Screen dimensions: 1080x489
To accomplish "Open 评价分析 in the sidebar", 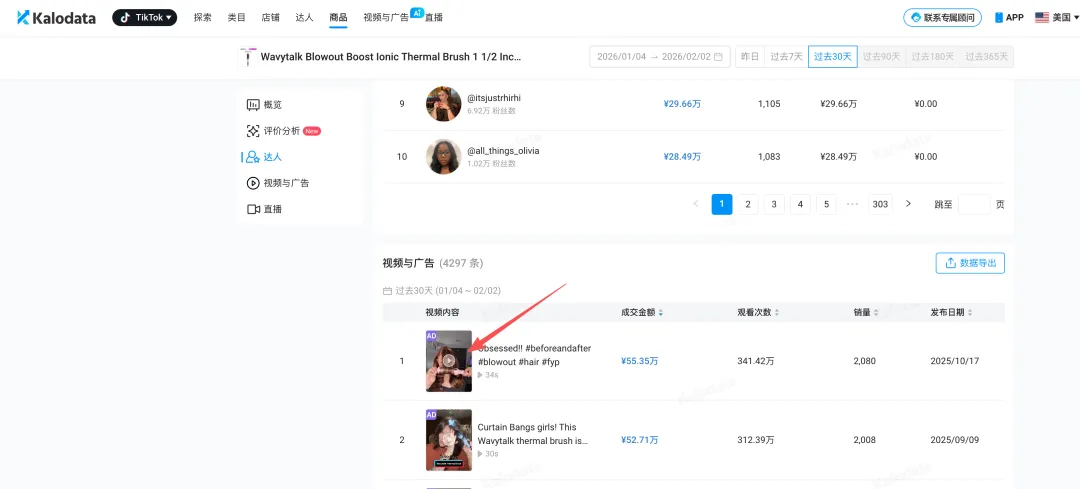I will click(283, 131).
